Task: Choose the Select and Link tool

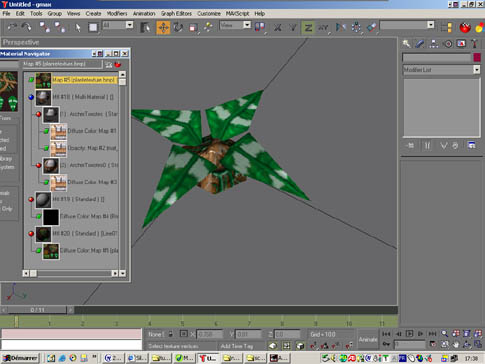Action: (45, 27)
